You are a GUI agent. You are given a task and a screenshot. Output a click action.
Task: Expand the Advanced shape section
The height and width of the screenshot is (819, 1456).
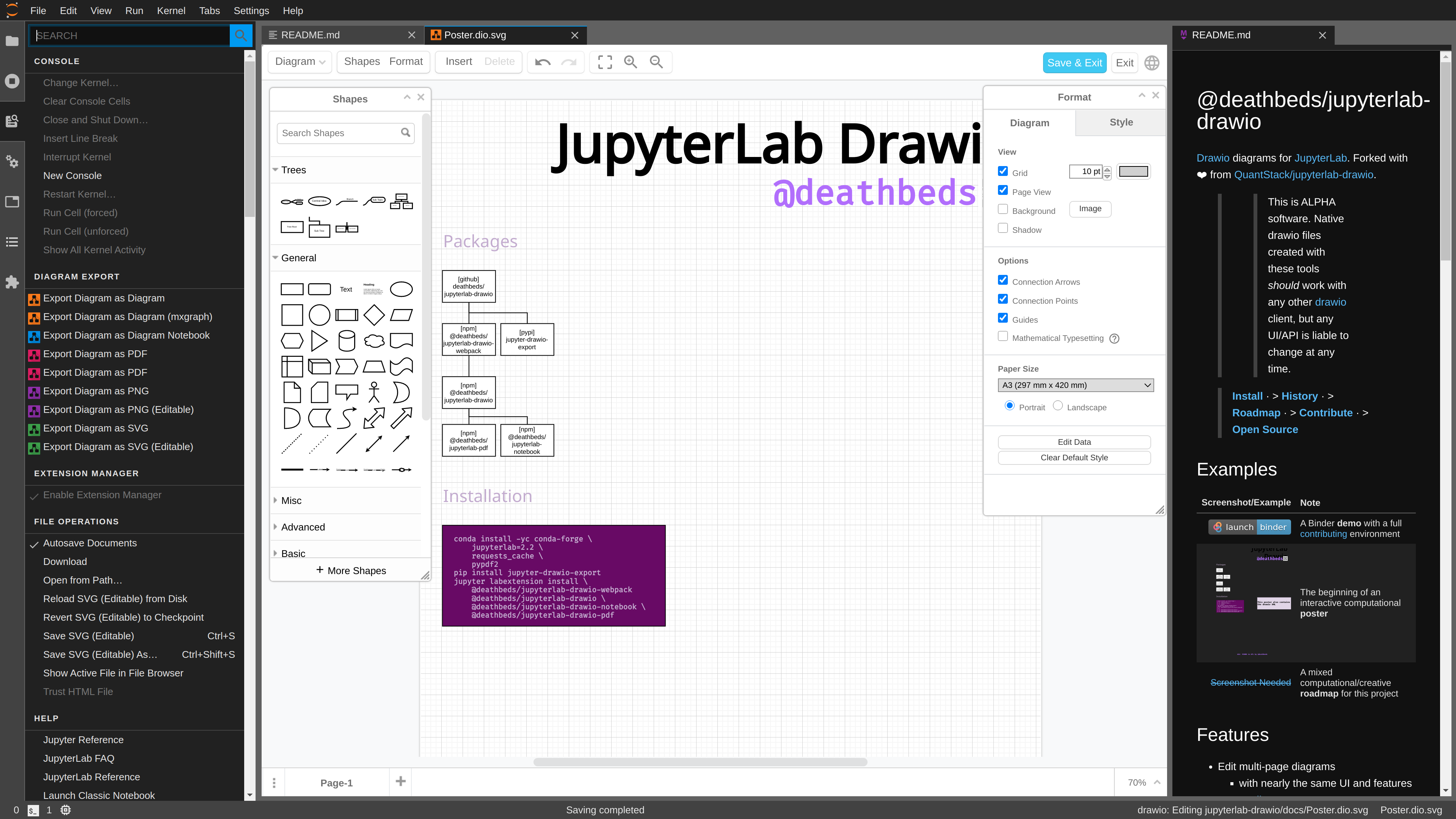point(275,527)
